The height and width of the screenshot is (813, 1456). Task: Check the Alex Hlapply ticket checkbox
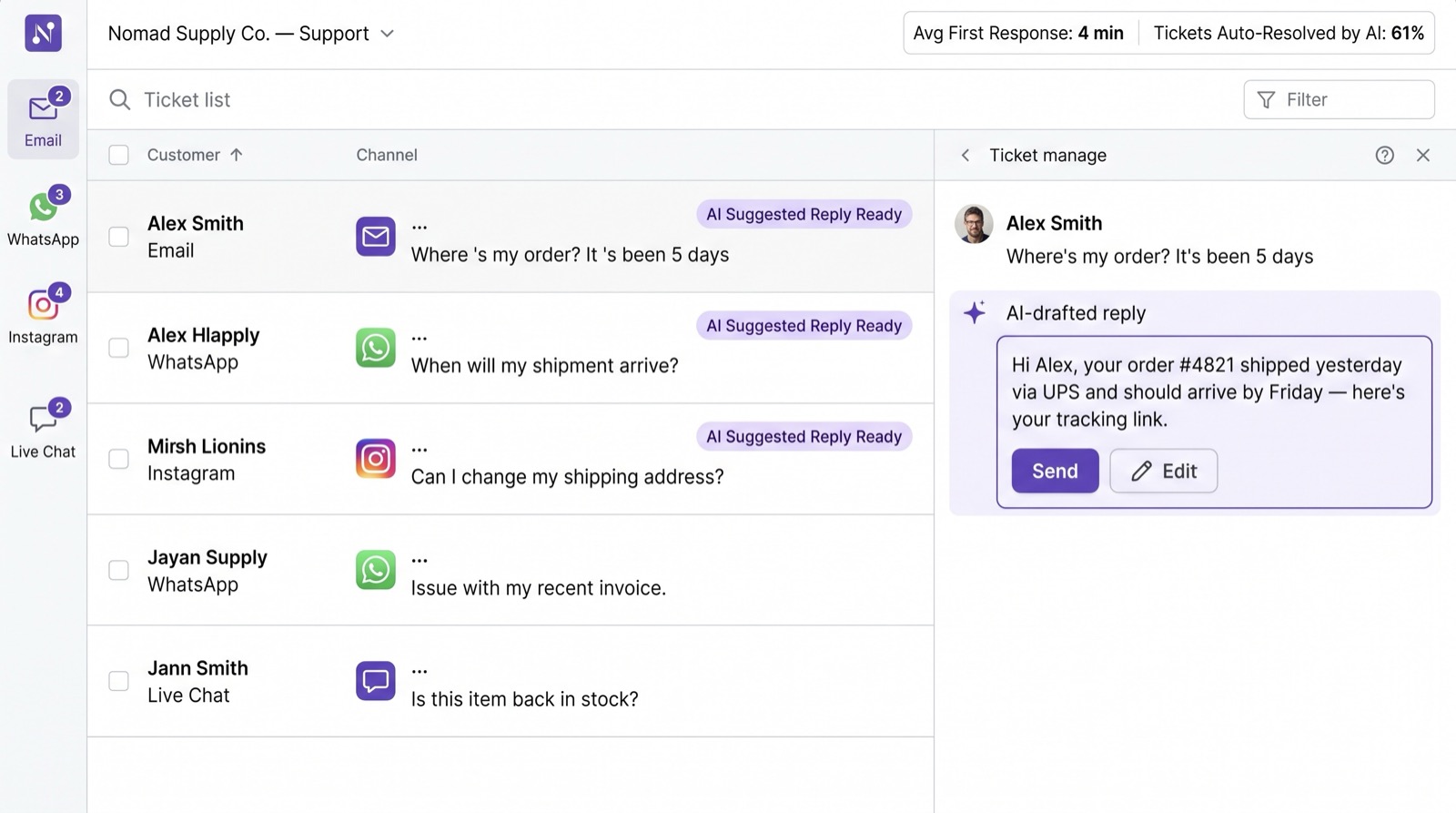click(x=119, y=348)
